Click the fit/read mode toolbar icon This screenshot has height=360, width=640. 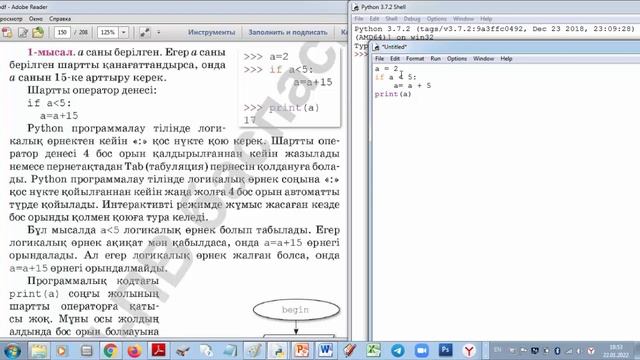tap(145, 32)
